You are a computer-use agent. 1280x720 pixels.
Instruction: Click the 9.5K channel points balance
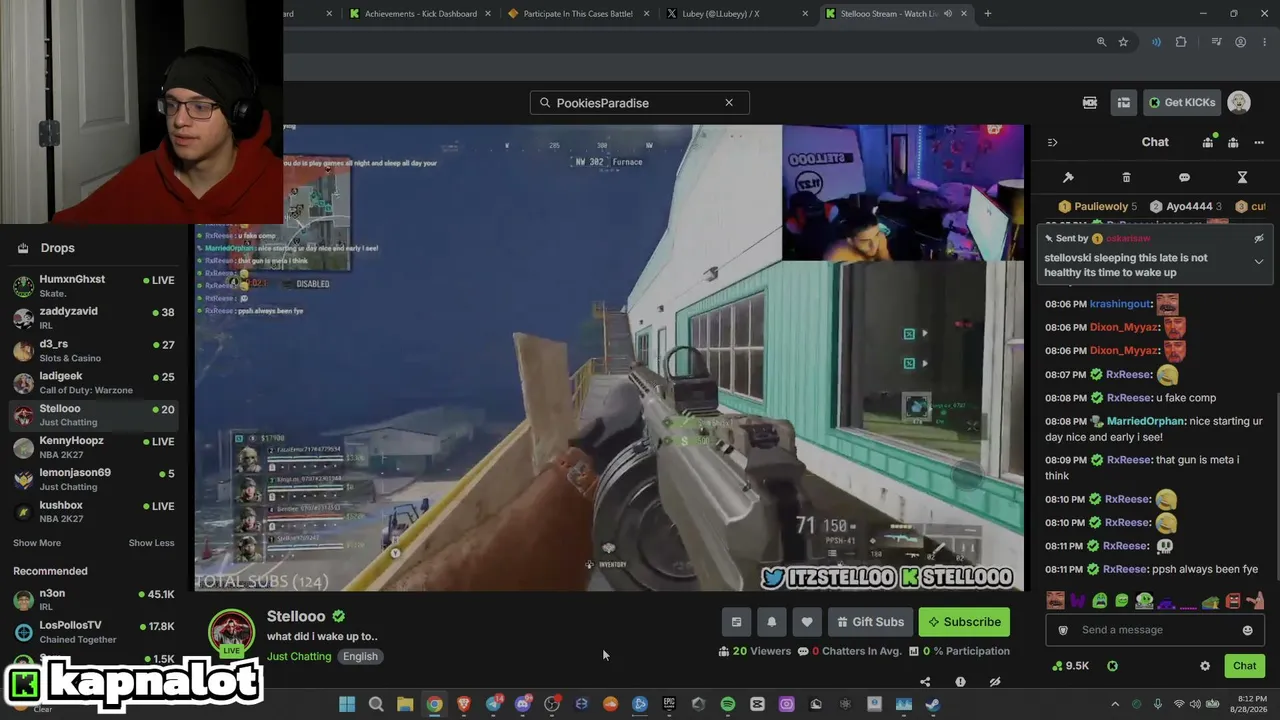(1070, 666)
